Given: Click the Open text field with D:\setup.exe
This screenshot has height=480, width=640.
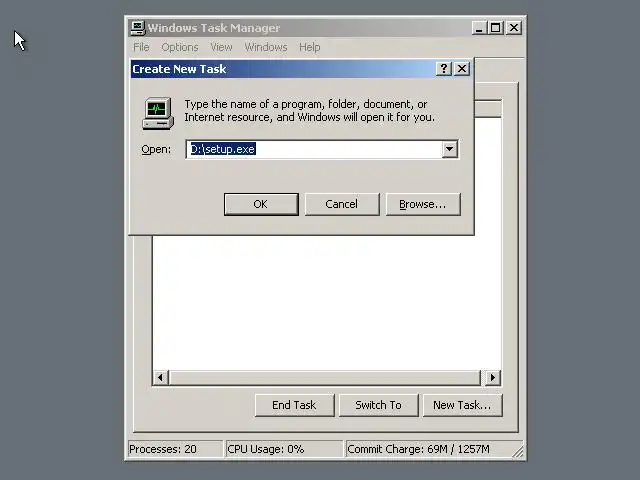Looking at the screenshot, I should [314, 149].
